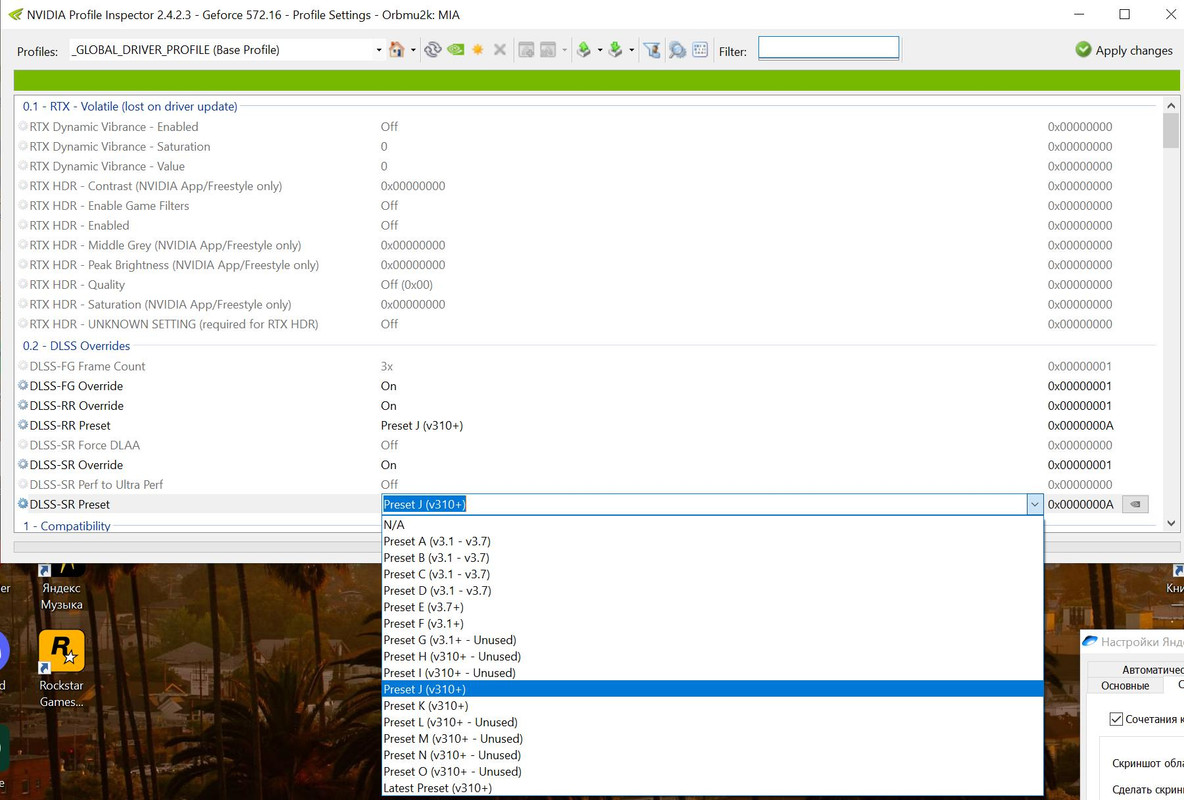
Task: Switch to the Основные tab in Yandex settings window
Action: pyautogui.click(x=1125, y=686)
